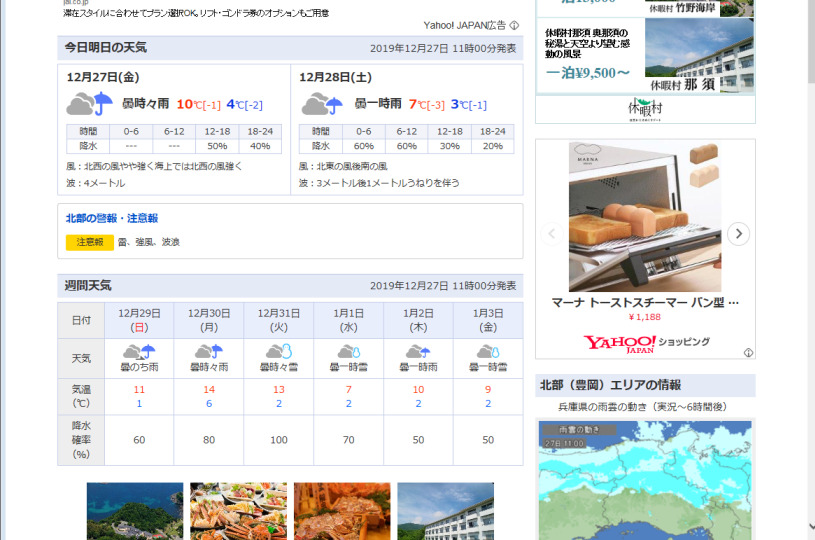Click the page vertical scrollbar
This screenshot has width=815, height=540.
[x=811, y=42]
